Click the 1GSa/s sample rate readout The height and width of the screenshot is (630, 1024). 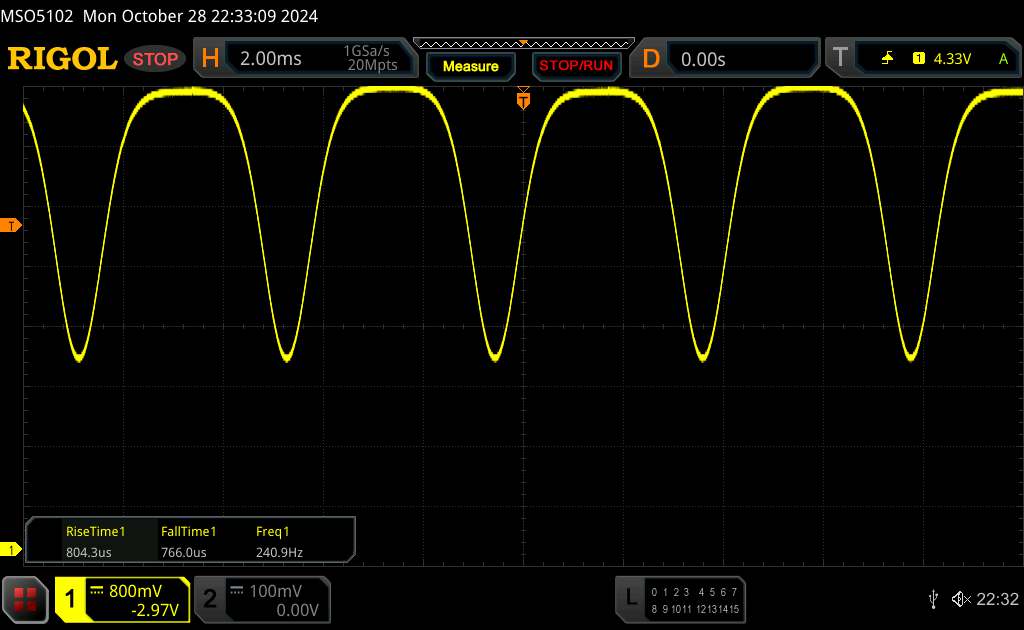tap(366, 51)
